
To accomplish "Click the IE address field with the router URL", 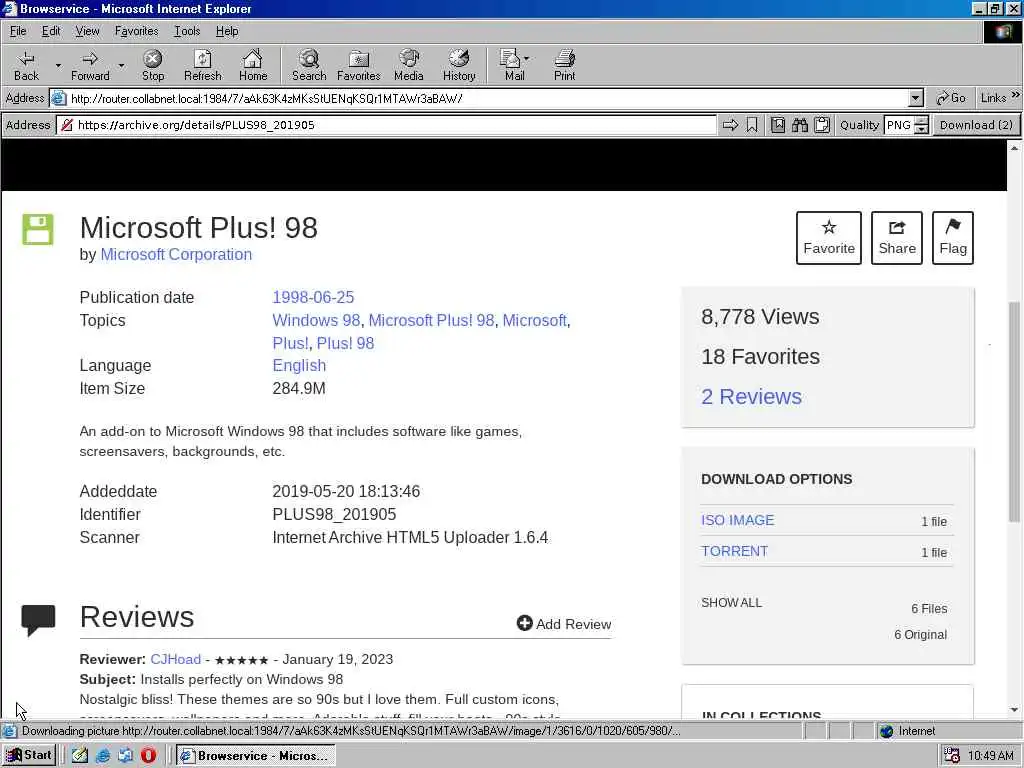I will click(x=487, y=99).
